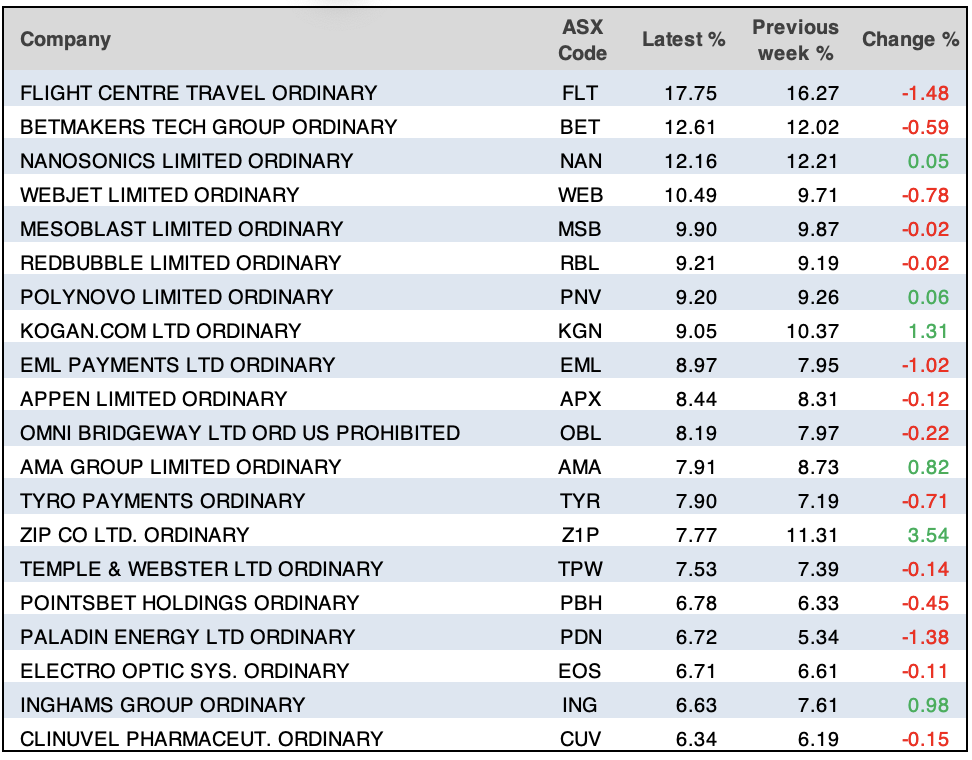
Task: Click the KOGAN.COM LTD ORDINARY entry
Action: coord(161,331)
